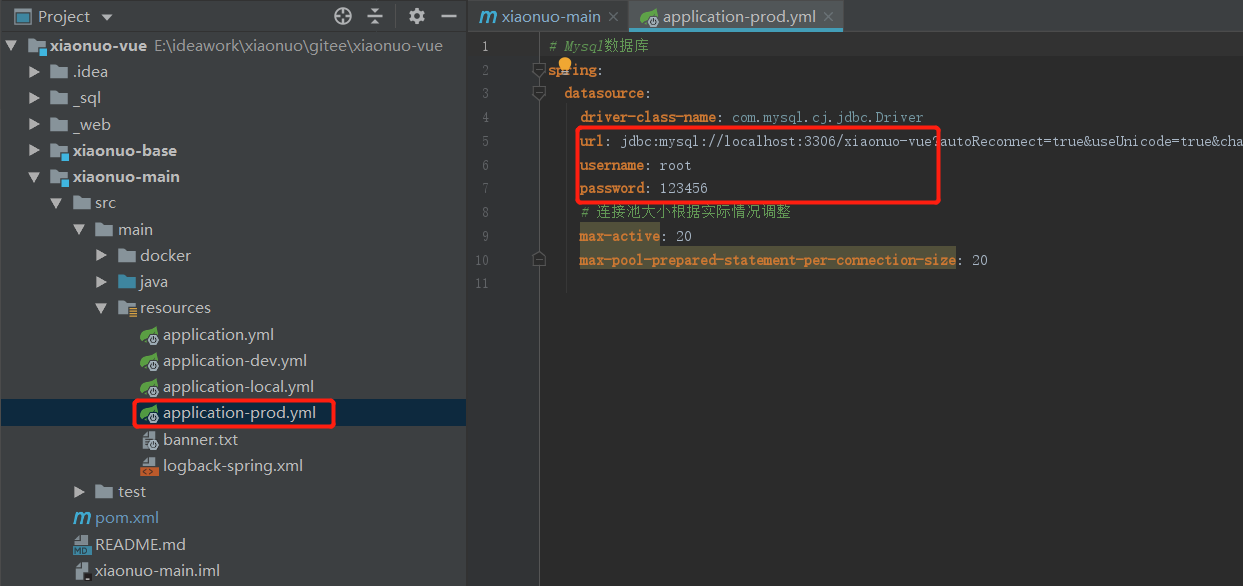Open the Project panel gear settings
The image size is (1243, 586).
click(417, 16)
